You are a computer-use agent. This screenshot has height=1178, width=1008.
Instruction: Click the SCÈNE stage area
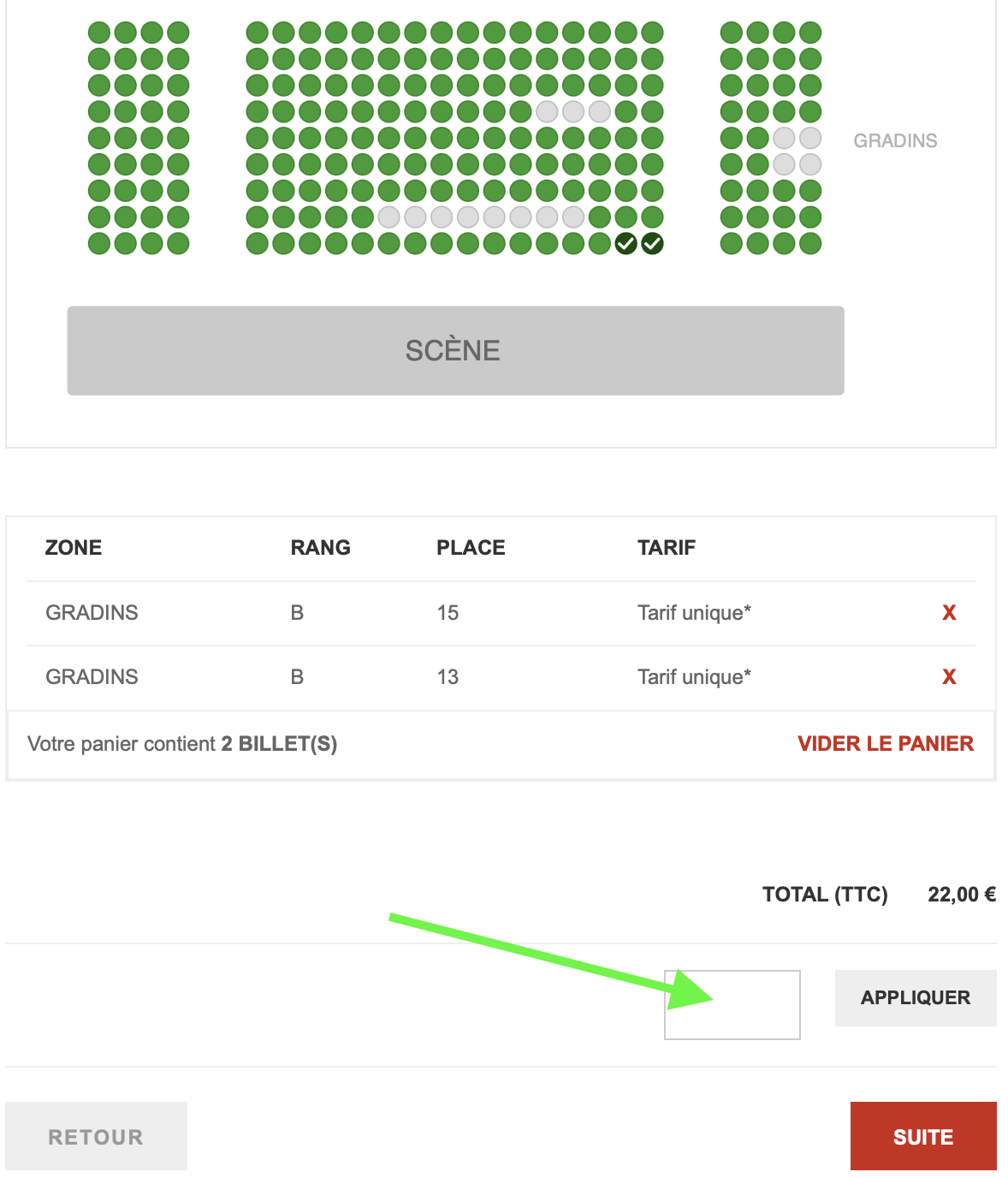456,351
